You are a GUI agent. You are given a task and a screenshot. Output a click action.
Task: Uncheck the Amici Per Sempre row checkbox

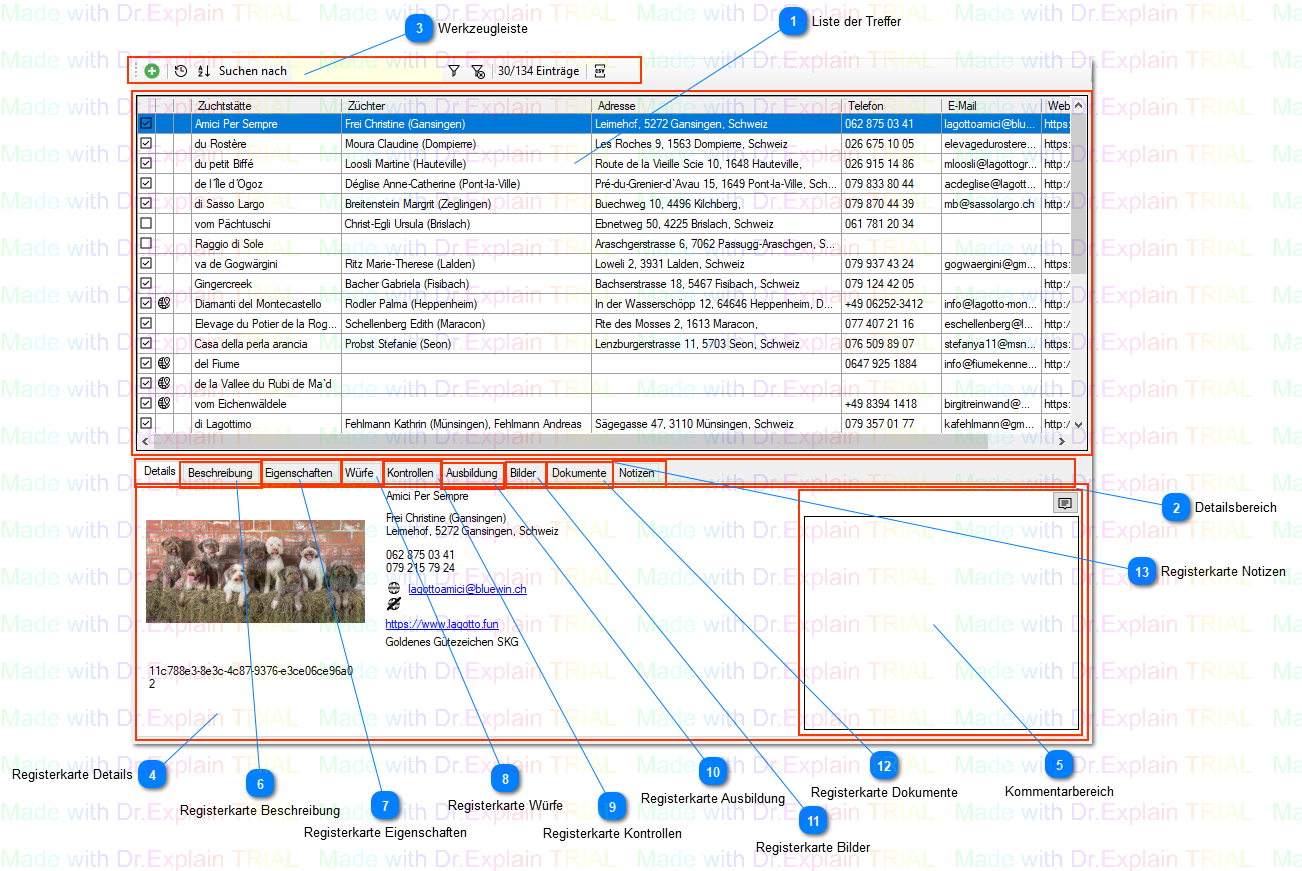[x=146, y=124]
